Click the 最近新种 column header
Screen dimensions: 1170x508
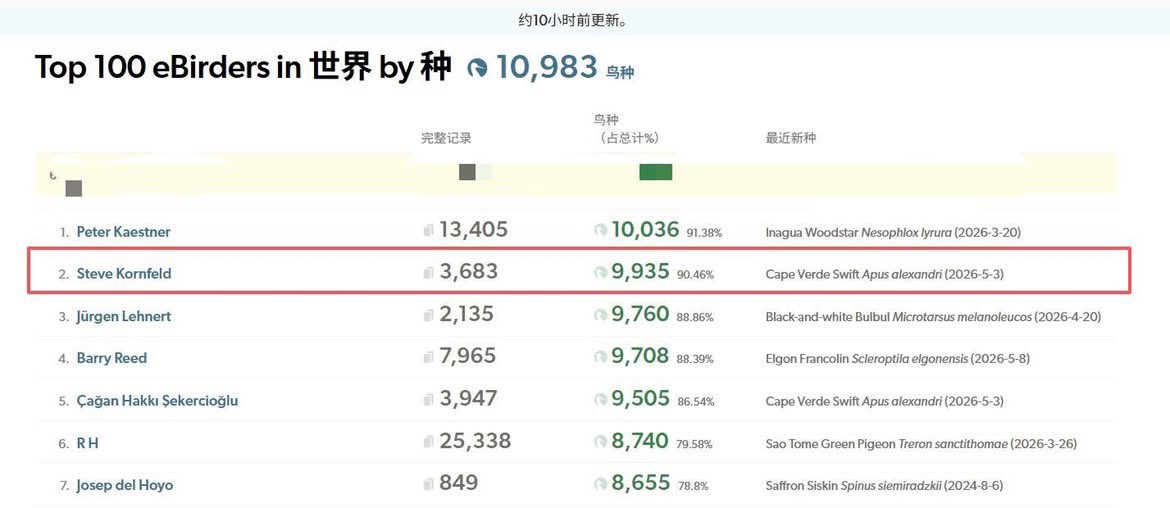(791, 138)
